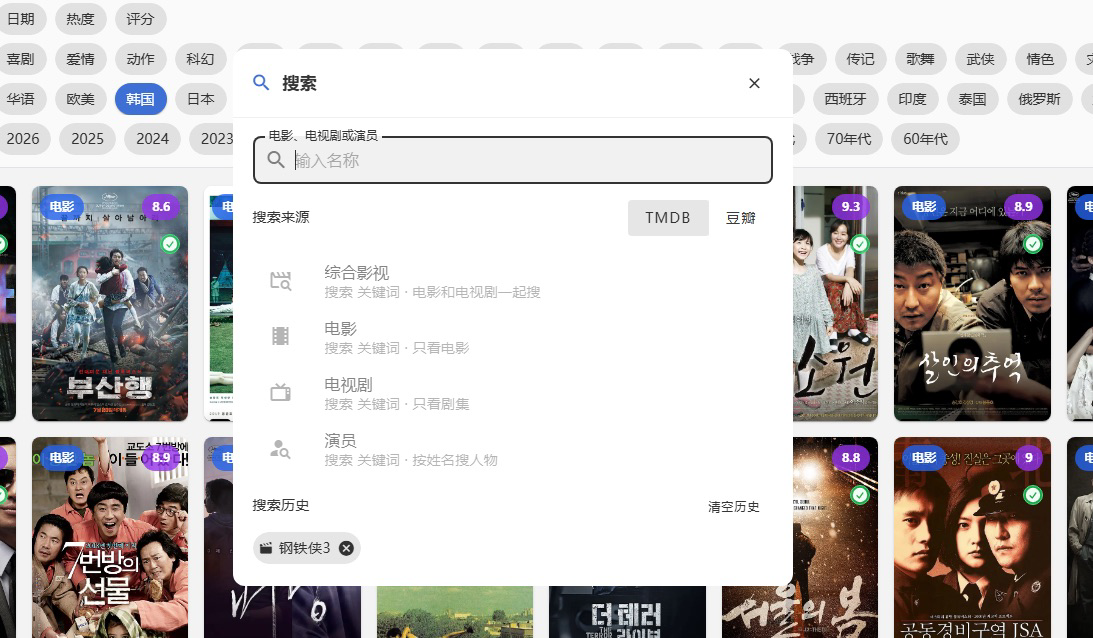This screenshot has width=1093, height=638.
Task: Click the 综合影视 search icon
Action: 280,281
